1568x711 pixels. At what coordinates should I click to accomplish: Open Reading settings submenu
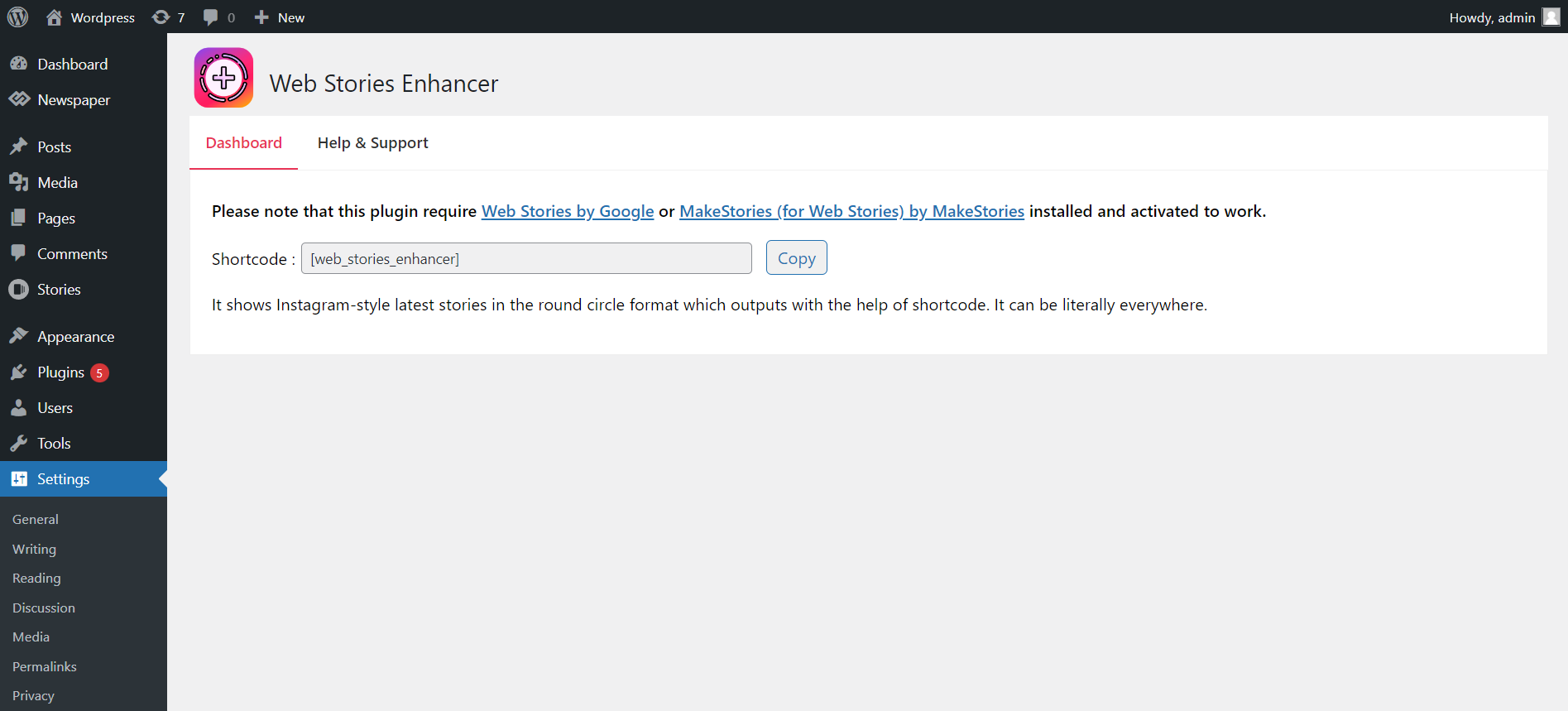36,578
